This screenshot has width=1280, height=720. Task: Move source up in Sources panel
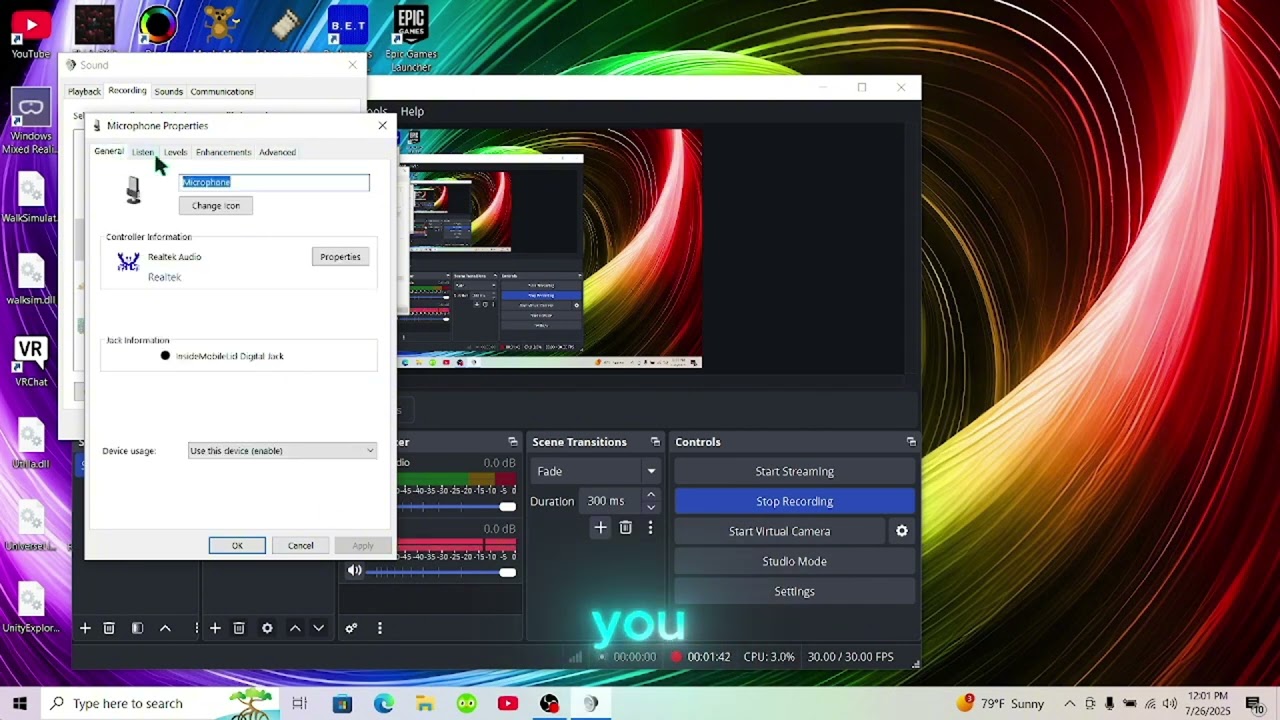[x=295, y=628]
